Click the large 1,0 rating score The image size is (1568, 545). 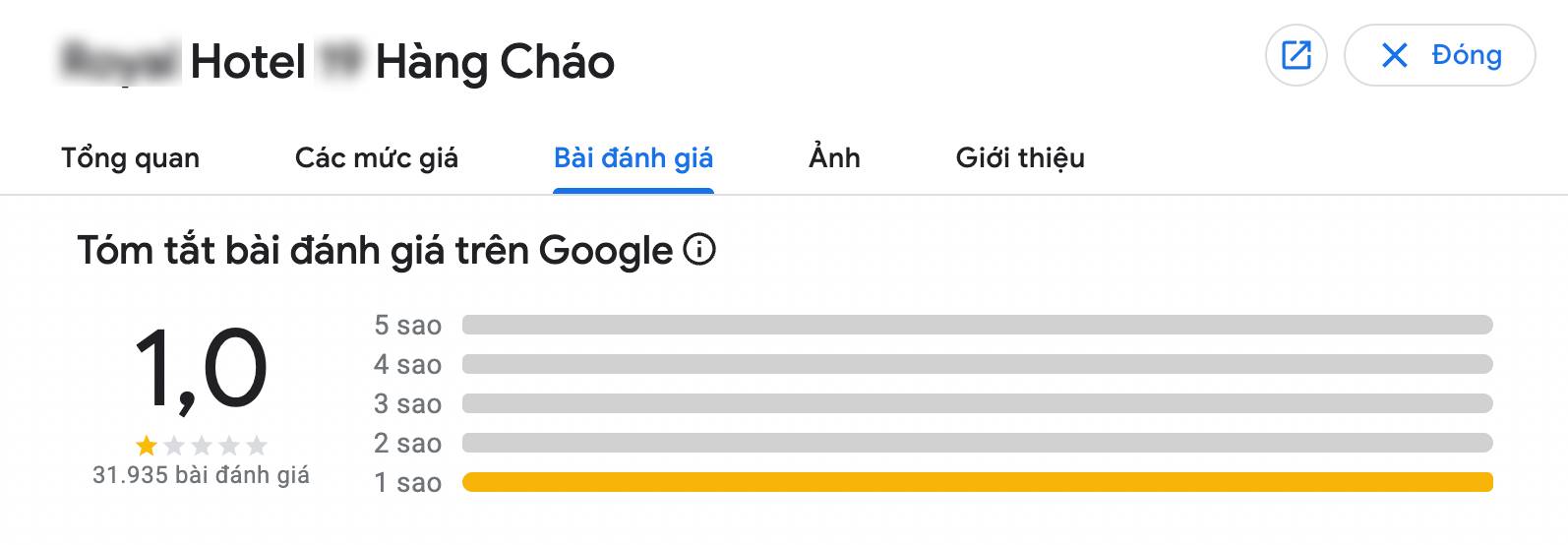pos(201,370)
